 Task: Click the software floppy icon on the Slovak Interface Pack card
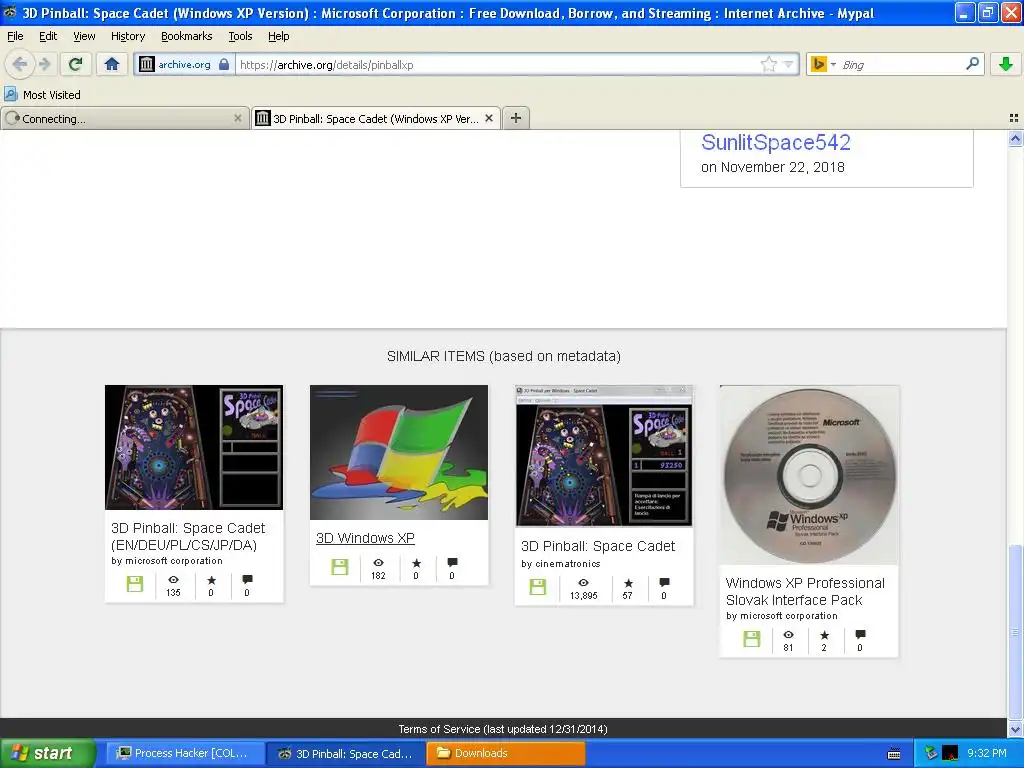pos(752,639)
